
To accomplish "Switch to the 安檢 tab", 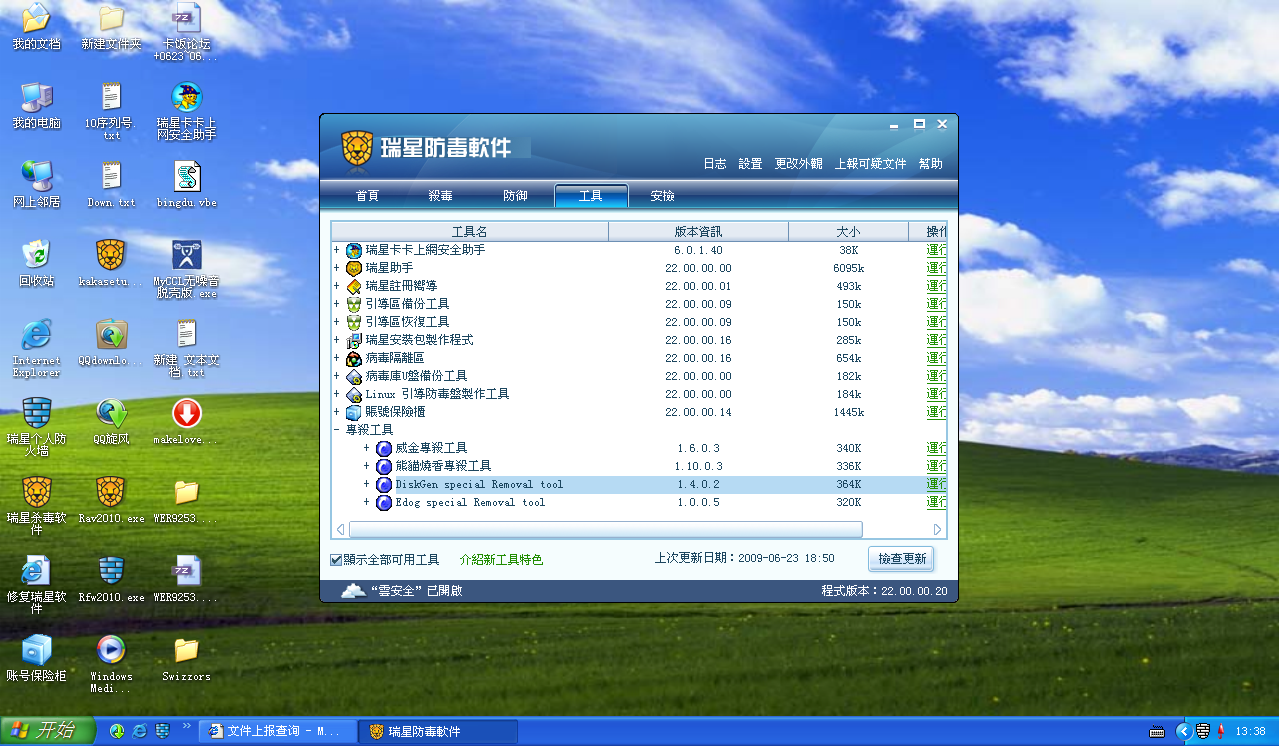I will 662,196.
